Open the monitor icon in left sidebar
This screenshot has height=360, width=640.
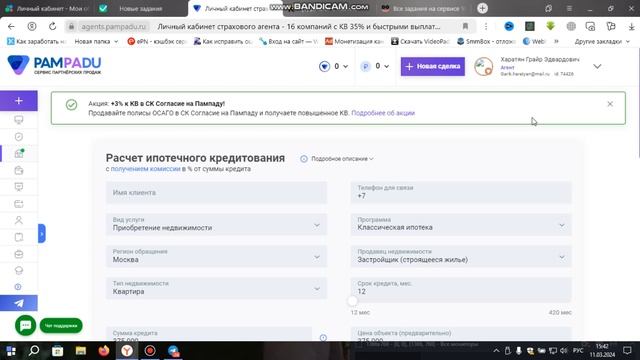tap(19, 120)
